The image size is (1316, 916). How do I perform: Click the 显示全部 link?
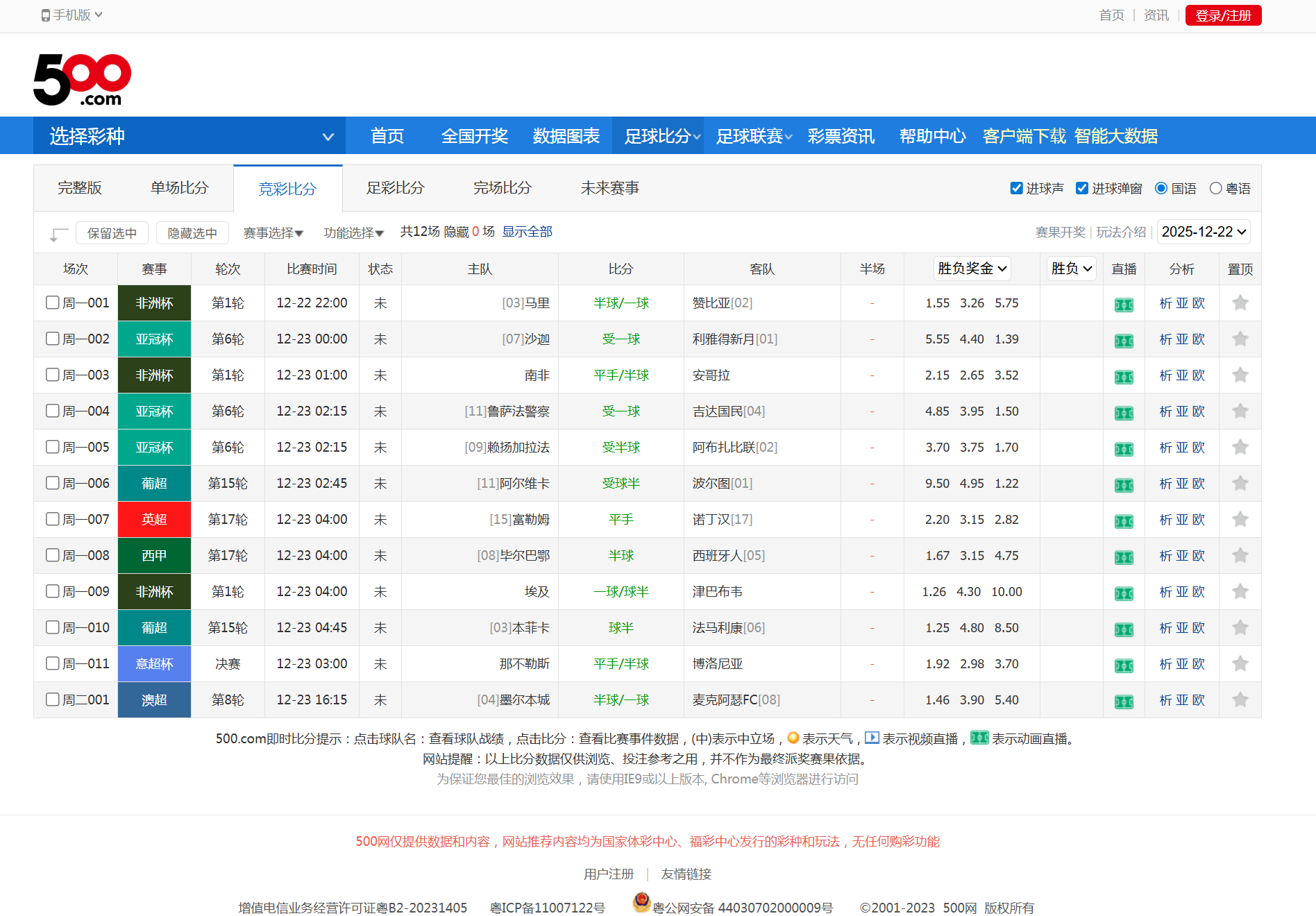coord(528,232)
